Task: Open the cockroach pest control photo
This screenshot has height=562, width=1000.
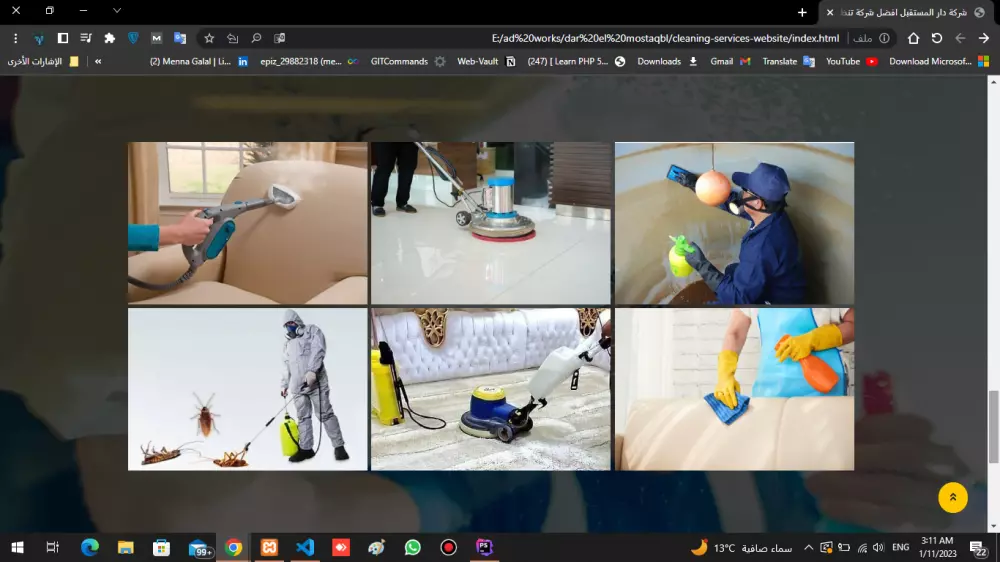Action: click(x=247, y=389)
